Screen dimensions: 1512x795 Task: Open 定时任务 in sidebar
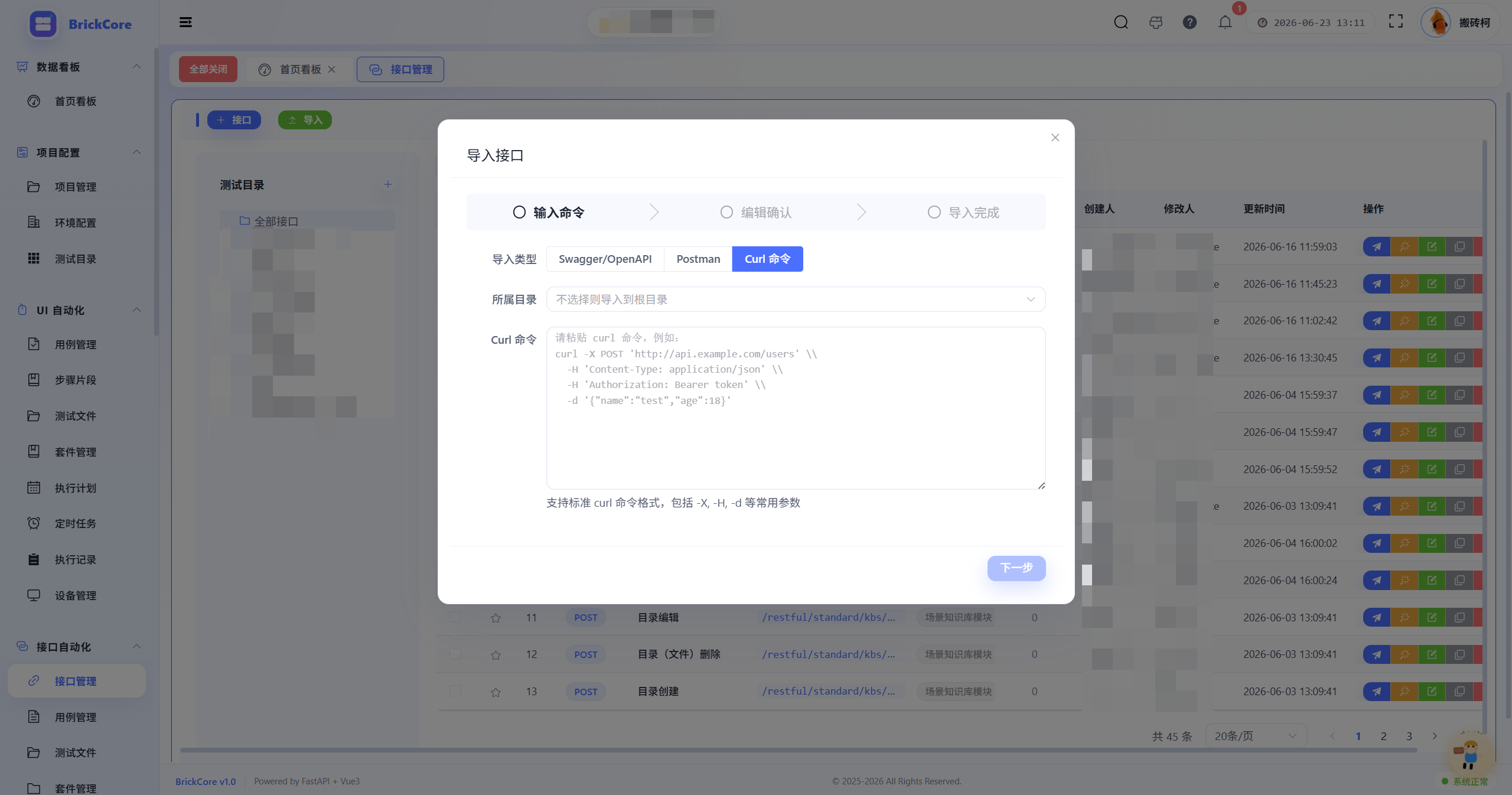pos(76,524)
